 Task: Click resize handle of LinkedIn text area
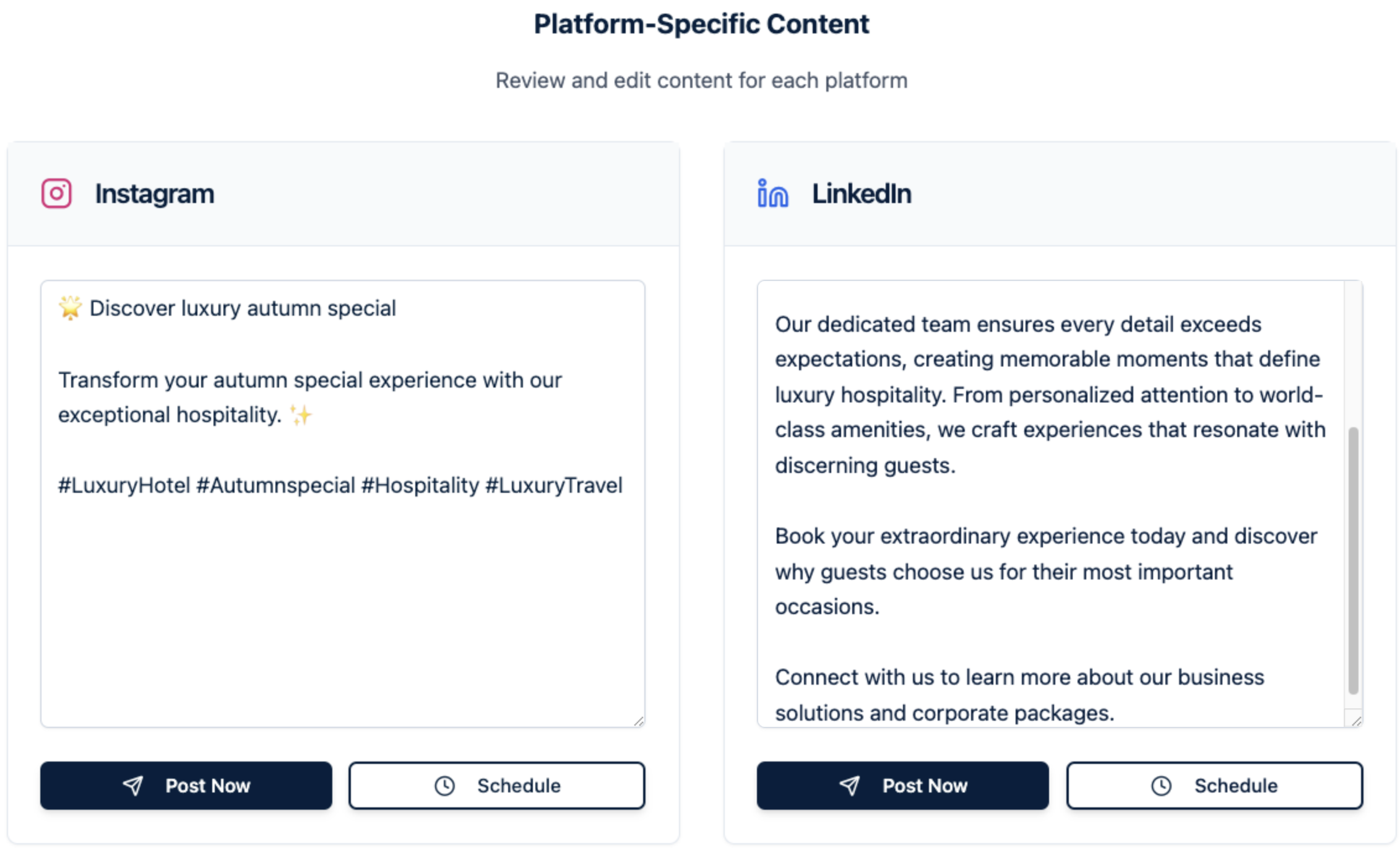1356,721
